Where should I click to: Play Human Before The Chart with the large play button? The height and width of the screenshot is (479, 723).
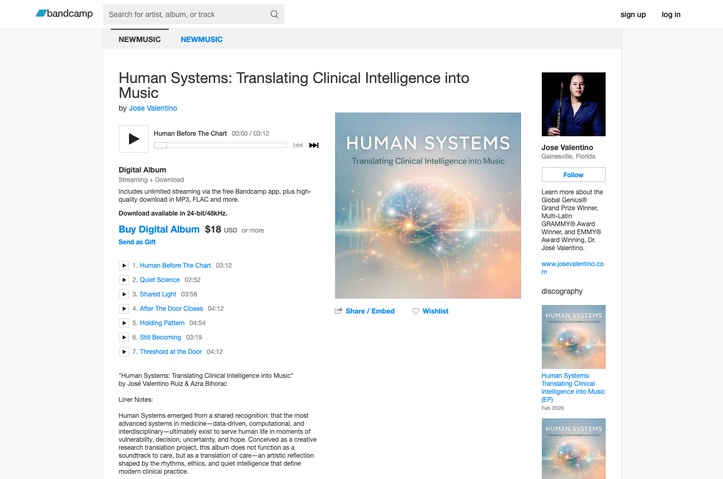(134, 139)
